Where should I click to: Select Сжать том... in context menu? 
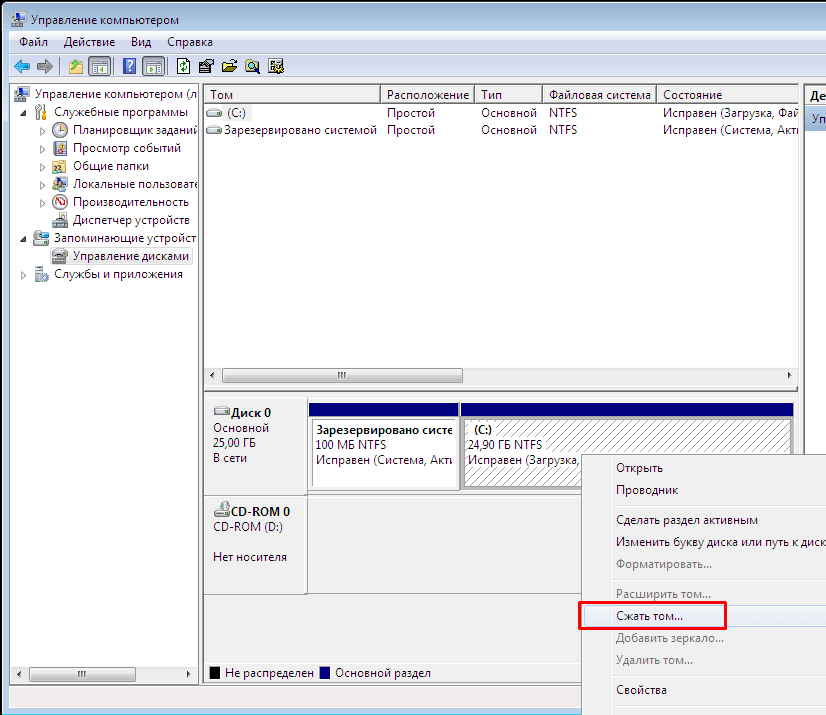(x=650, y=616)
